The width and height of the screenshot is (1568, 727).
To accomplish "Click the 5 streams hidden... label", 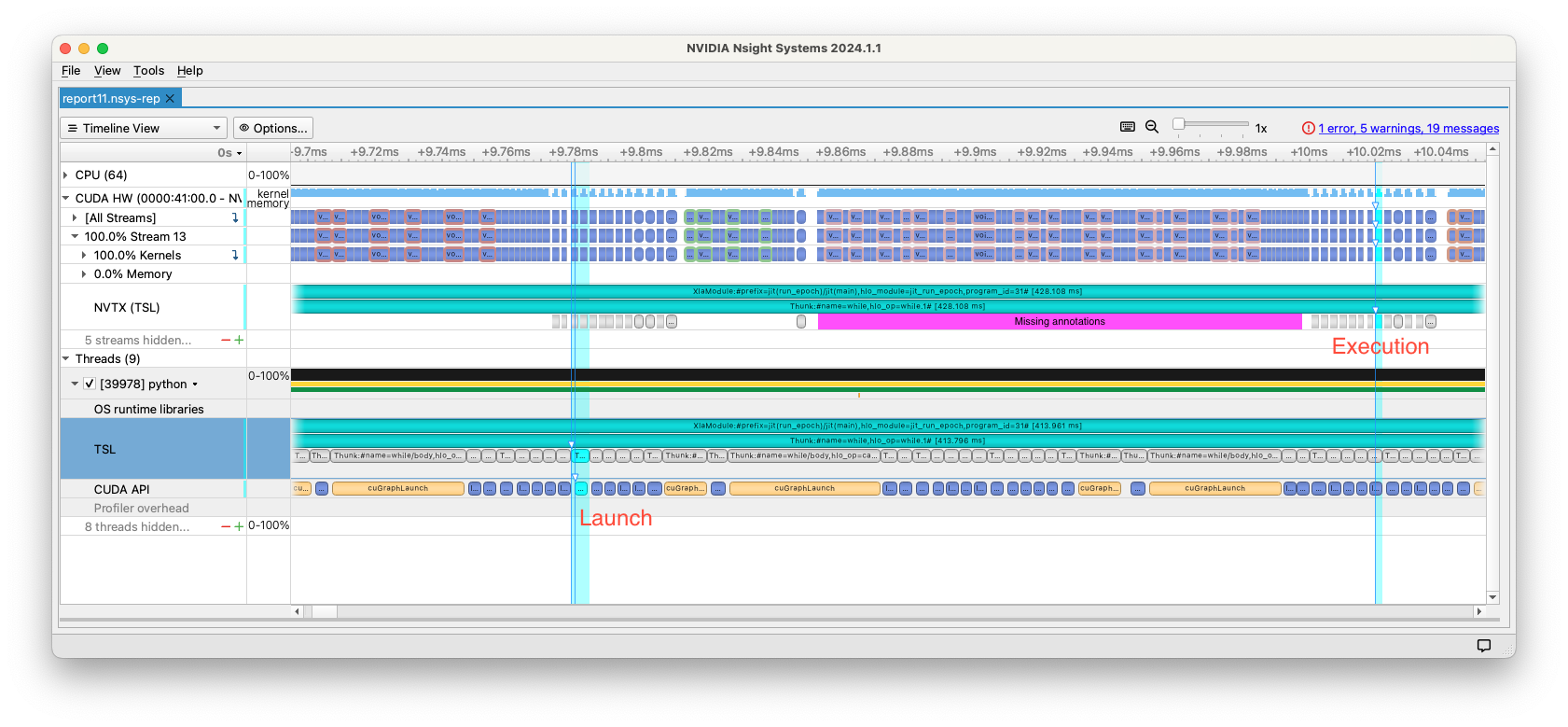I will [138, 341].
